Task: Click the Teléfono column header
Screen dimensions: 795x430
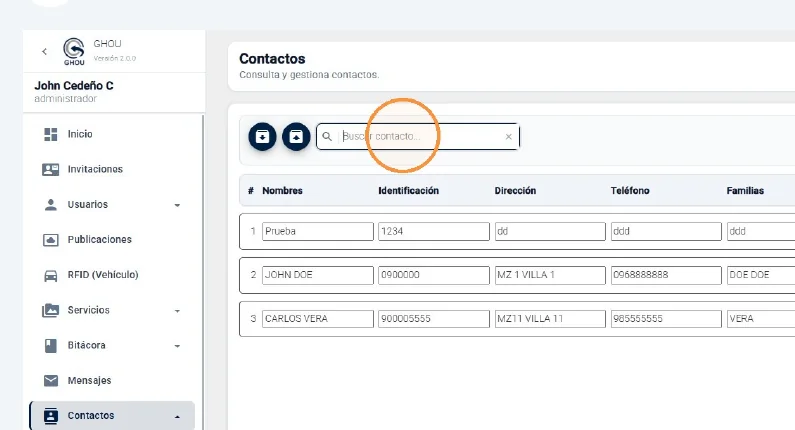Action: (630, 191)
